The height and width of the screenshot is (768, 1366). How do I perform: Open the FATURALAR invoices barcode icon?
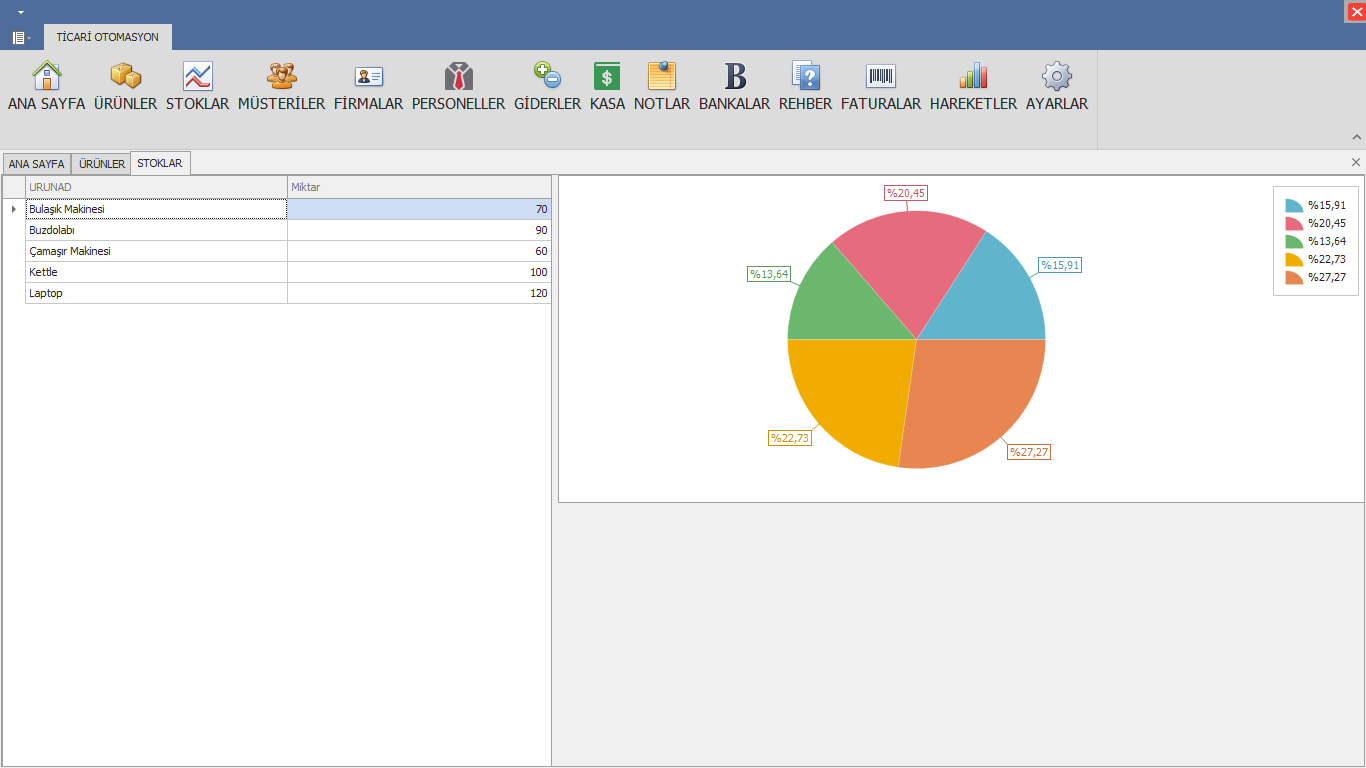pyautogui.click(x=881, y=76)
